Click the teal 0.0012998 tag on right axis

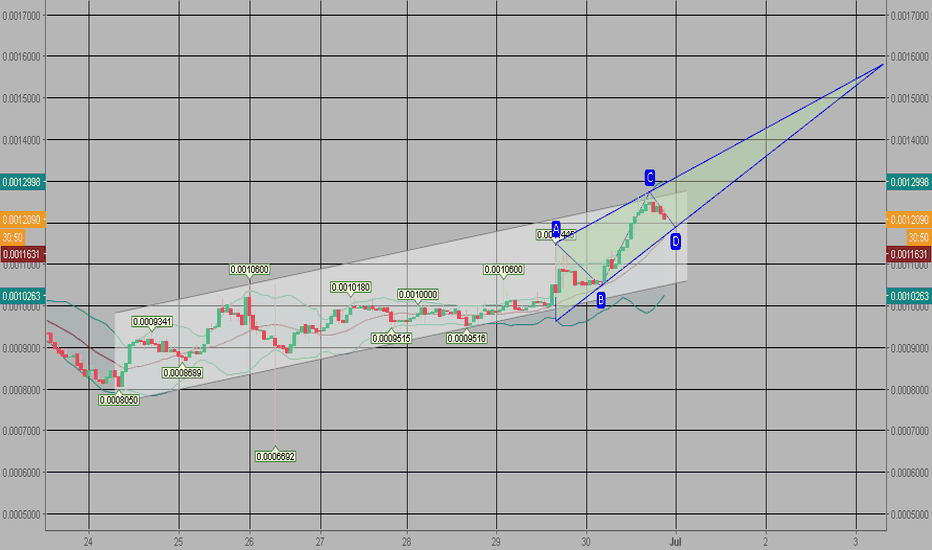(x=909, y=182)
